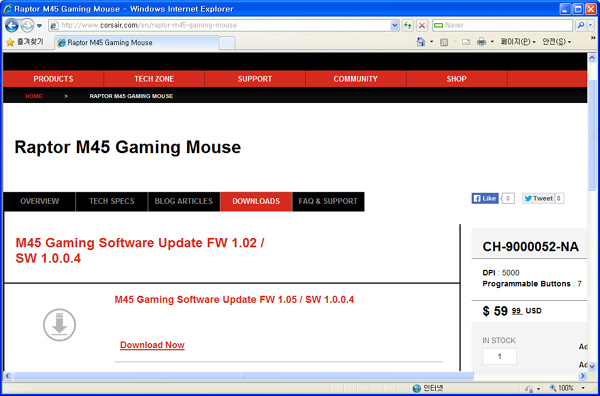
Task: Open the SUPPORT navigation menu
Action: 255,79
